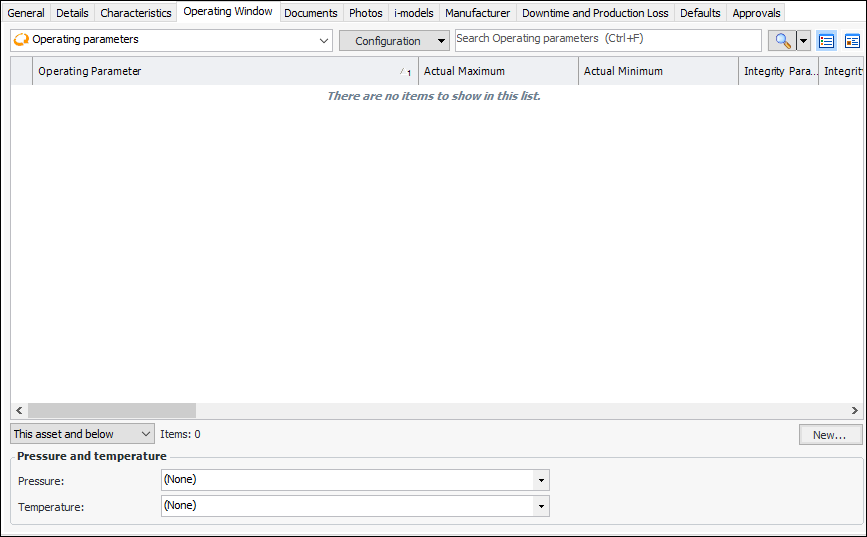Sort by Actual Minimum column

click(658, 71)
